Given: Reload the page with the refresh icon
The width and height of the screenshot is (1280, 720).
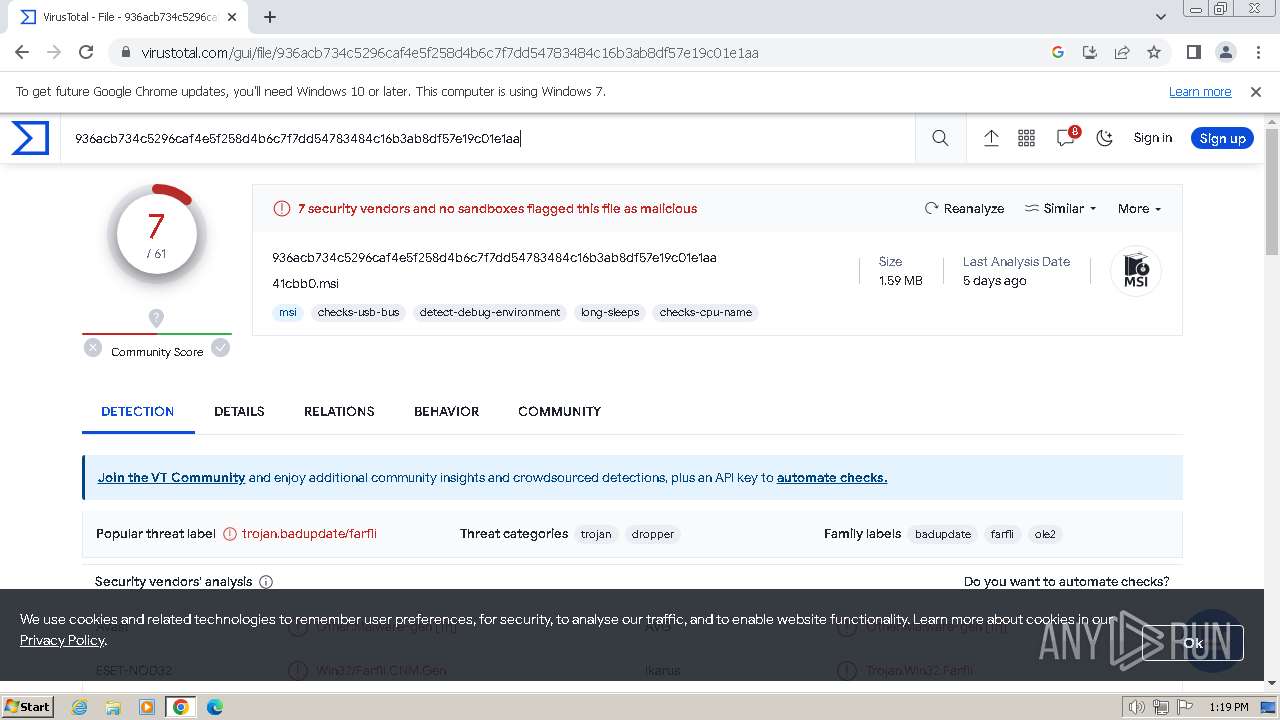Looking at the screenshot, I should [x=86, y=52].
